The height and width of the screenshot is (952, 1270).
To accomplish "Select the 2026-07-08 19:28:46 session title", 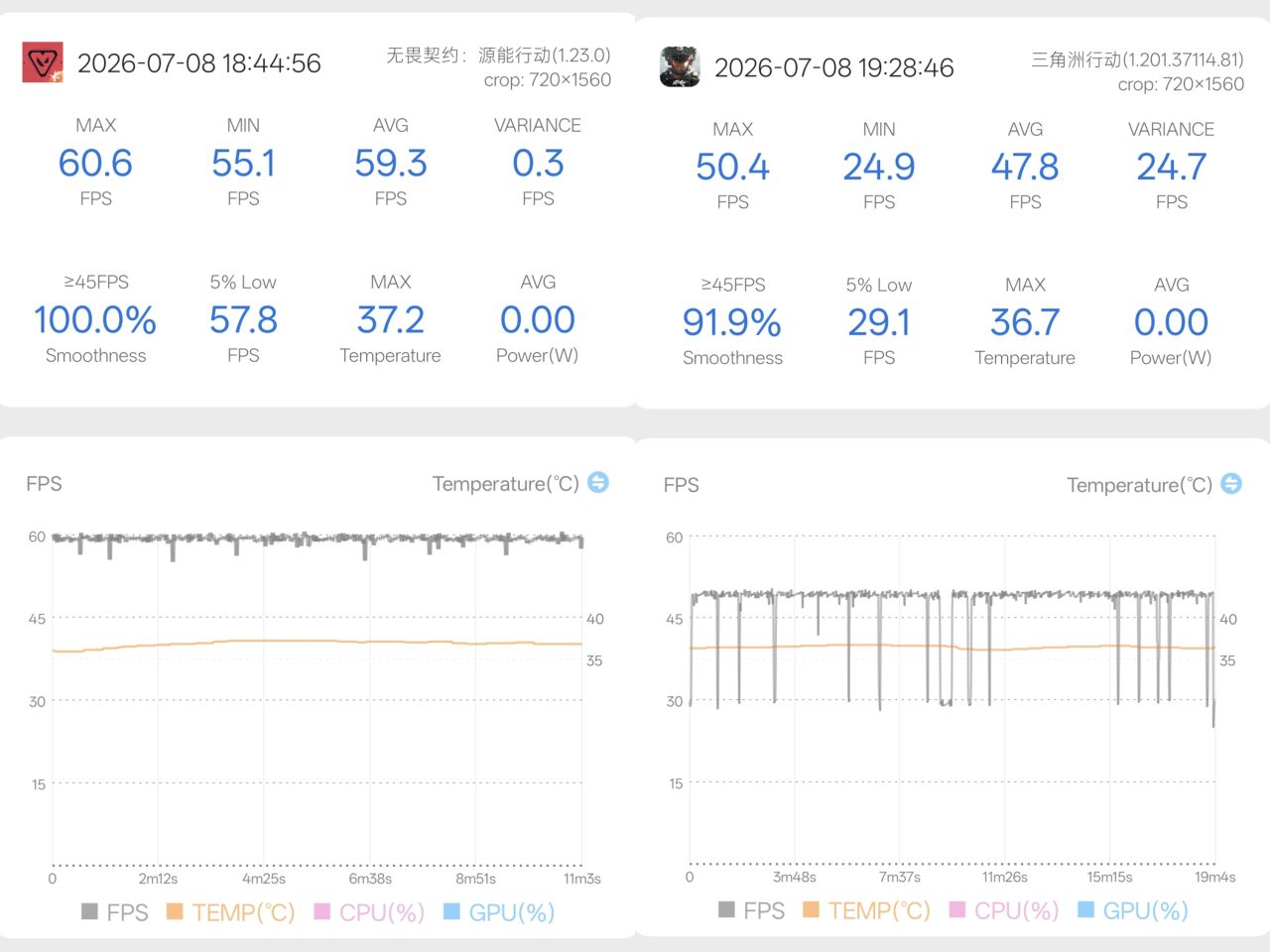I will 834,67.
